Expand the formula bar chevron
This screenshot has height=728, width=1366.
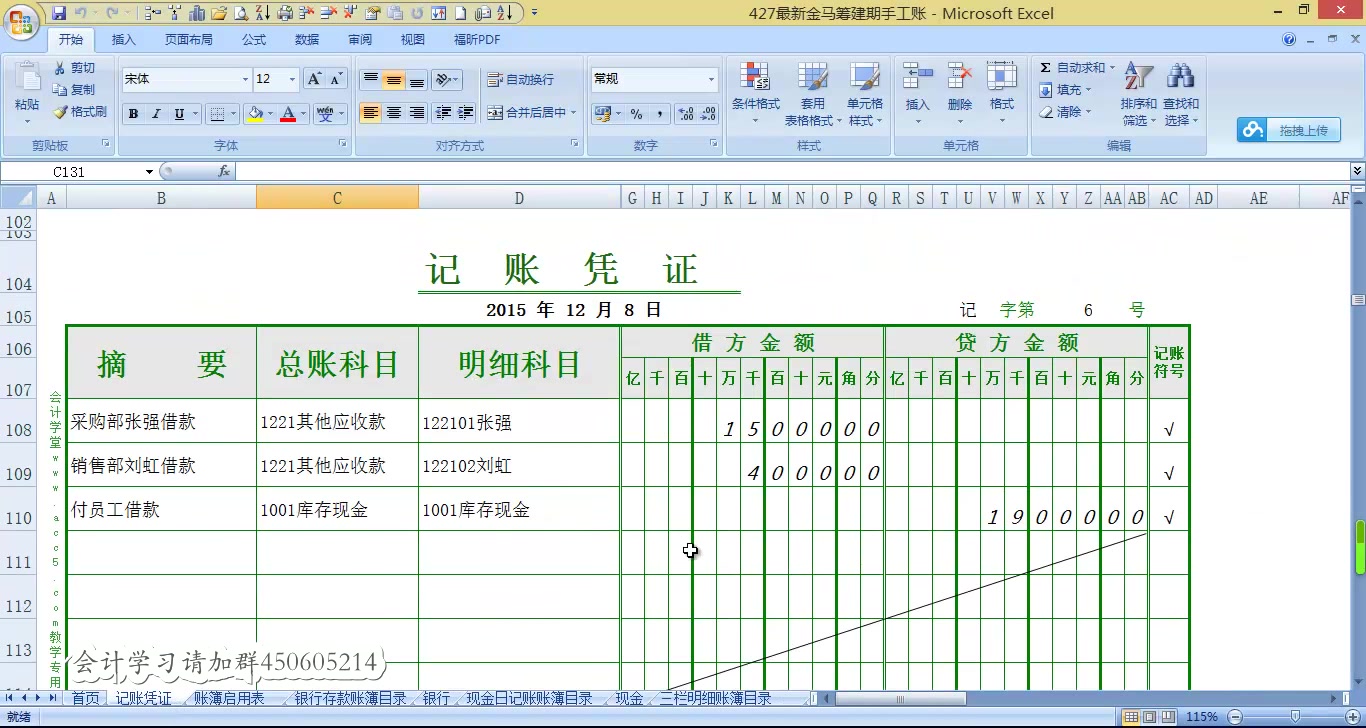1357,172
